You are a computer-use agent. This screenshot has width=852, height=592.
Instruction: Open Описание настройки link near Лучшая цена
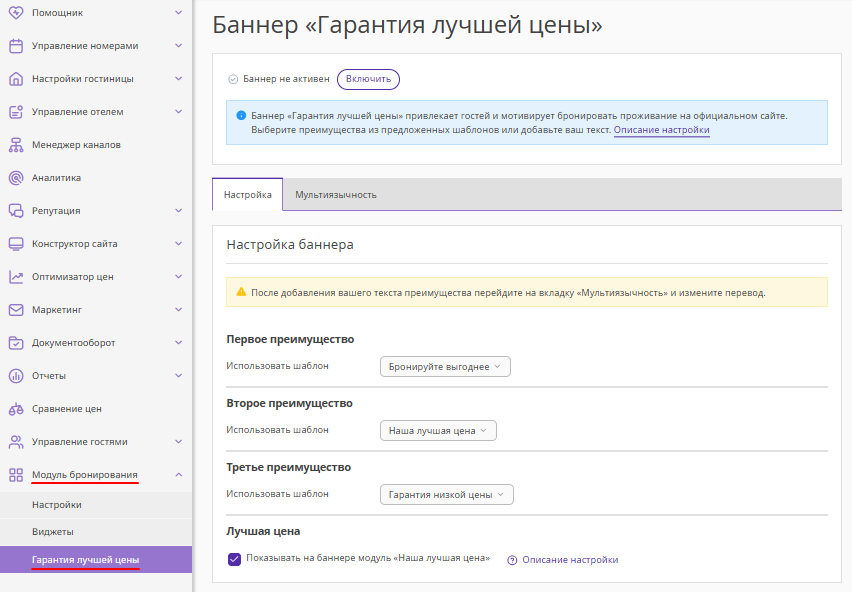coord(570,560)
